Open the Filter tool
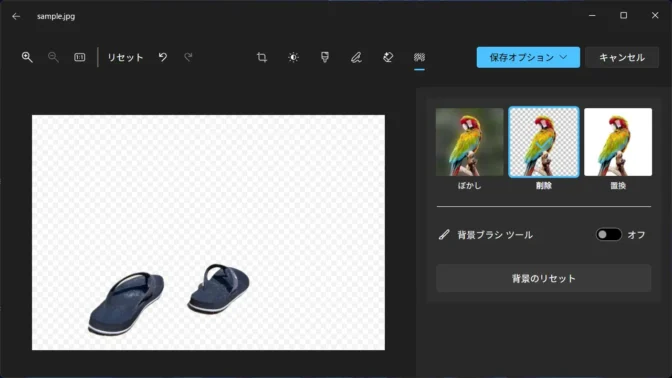Screen dimensions: 672x378 pyautogui.click(x=325, y=57)
